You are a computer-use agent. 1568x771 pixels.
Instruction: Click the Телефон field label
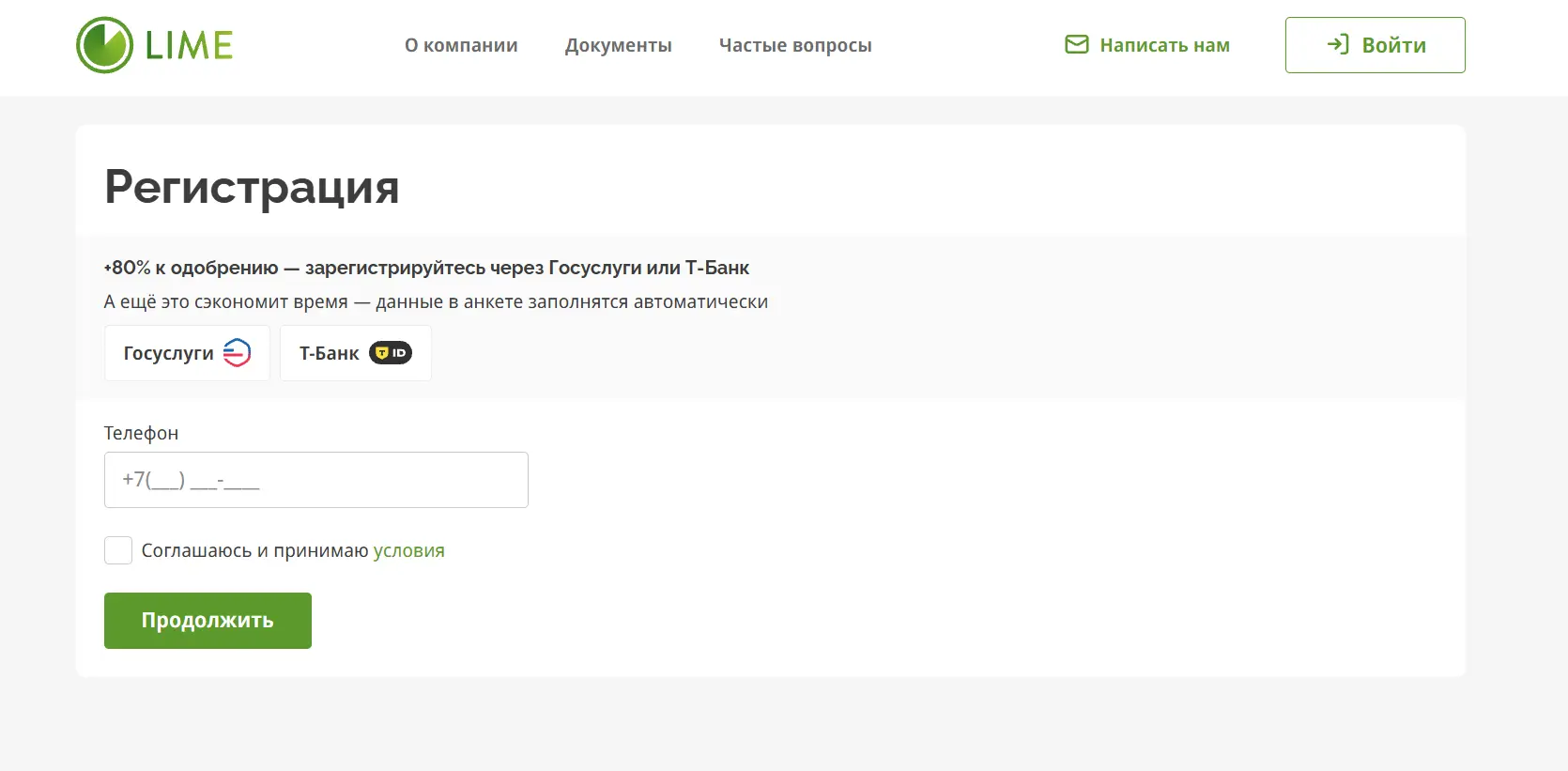coord(141,433)
